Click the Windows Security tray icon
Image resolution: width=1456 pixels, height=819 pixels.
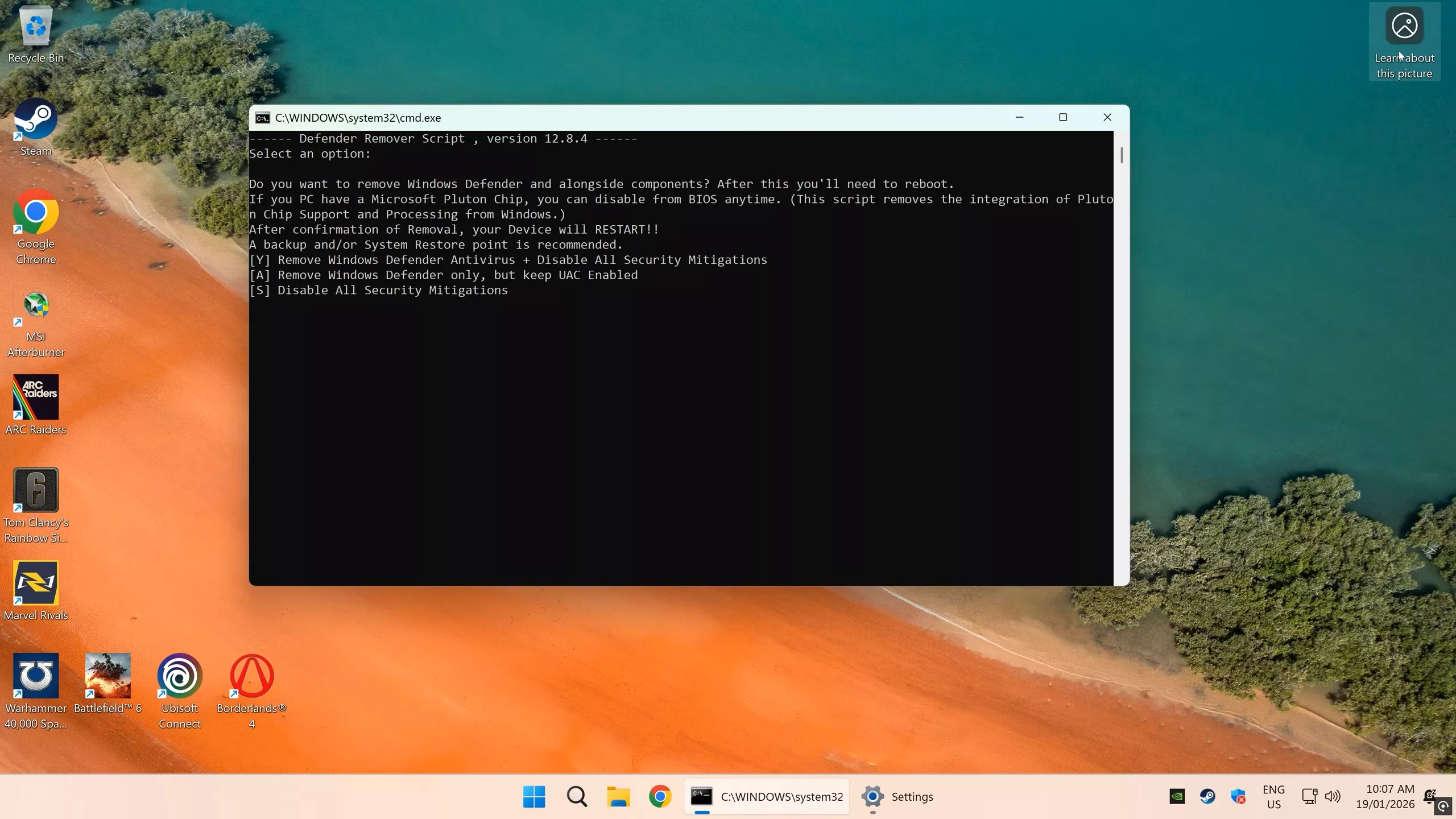(x=1238, y=796)
